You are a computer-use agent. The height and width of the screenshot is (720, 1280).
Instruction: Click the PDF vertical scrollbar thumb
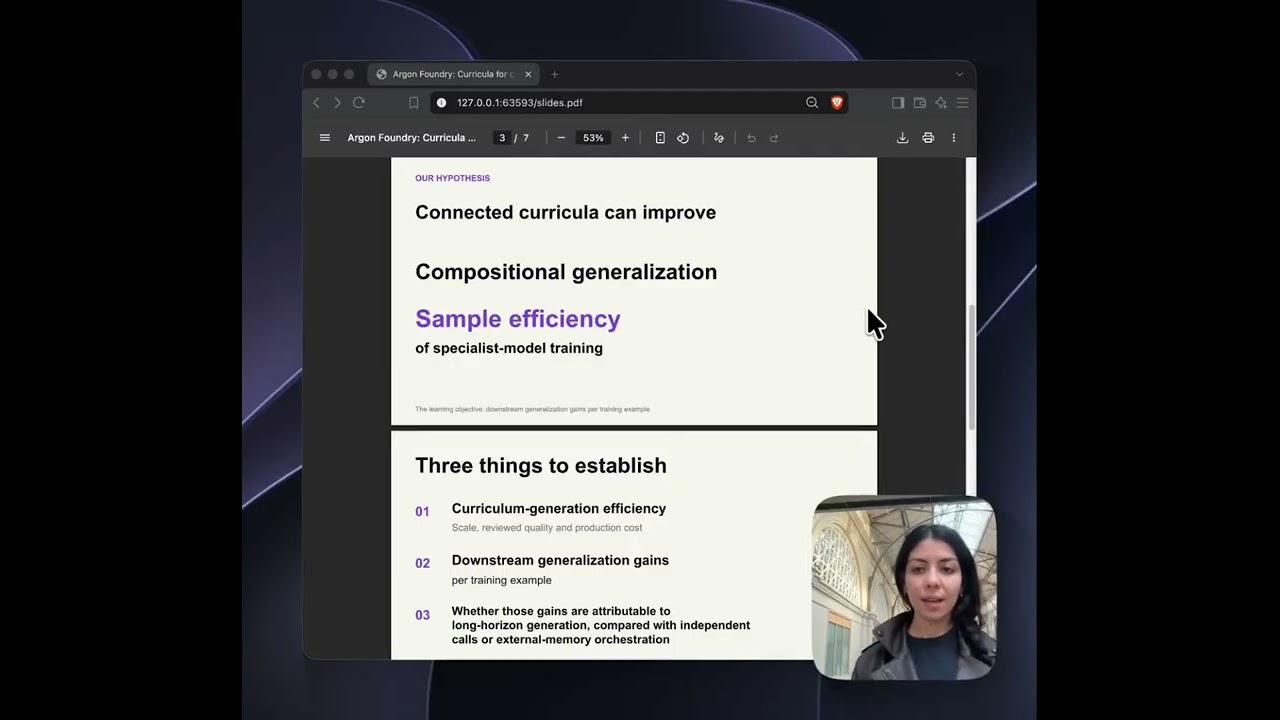tap(970, 366)
